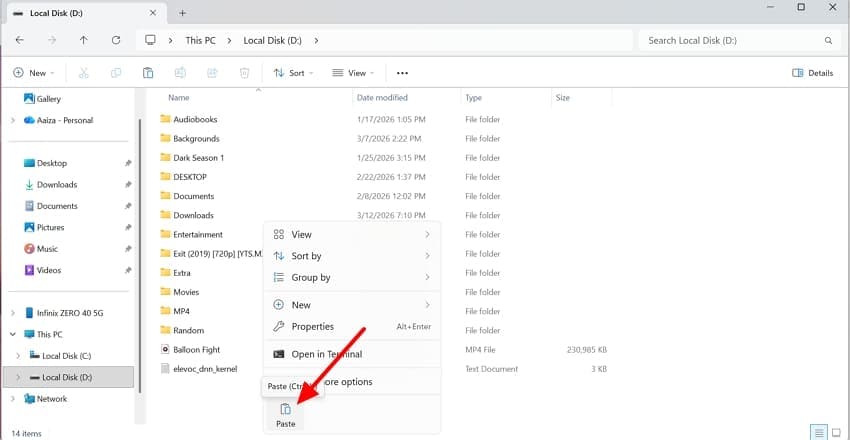This screenshot has width=850, height=440.
Task: Expand Local Disk (C:) tree node
Action: tap(18, 356)
